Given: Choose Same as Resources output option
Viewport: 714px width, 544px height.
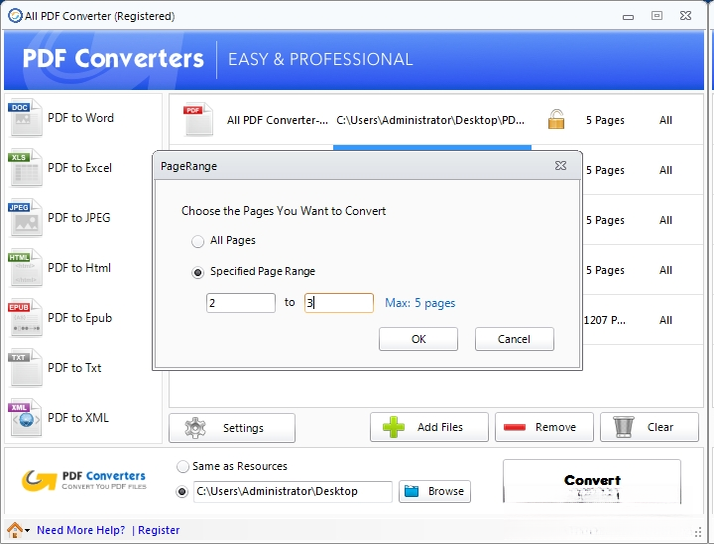Looking at the screenshot, I should click(x=183, y=466).
